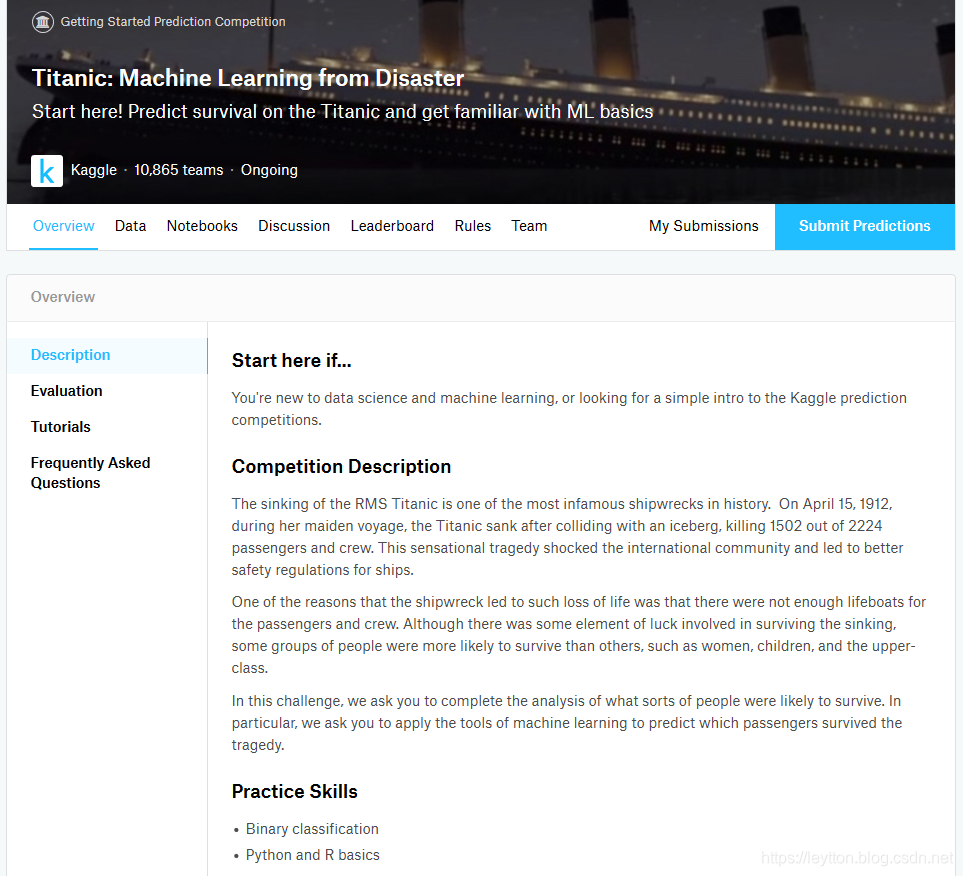The height and width of the screenshot is (876, 963).
Task: Open the Notebooks tab
Action: 202,226
